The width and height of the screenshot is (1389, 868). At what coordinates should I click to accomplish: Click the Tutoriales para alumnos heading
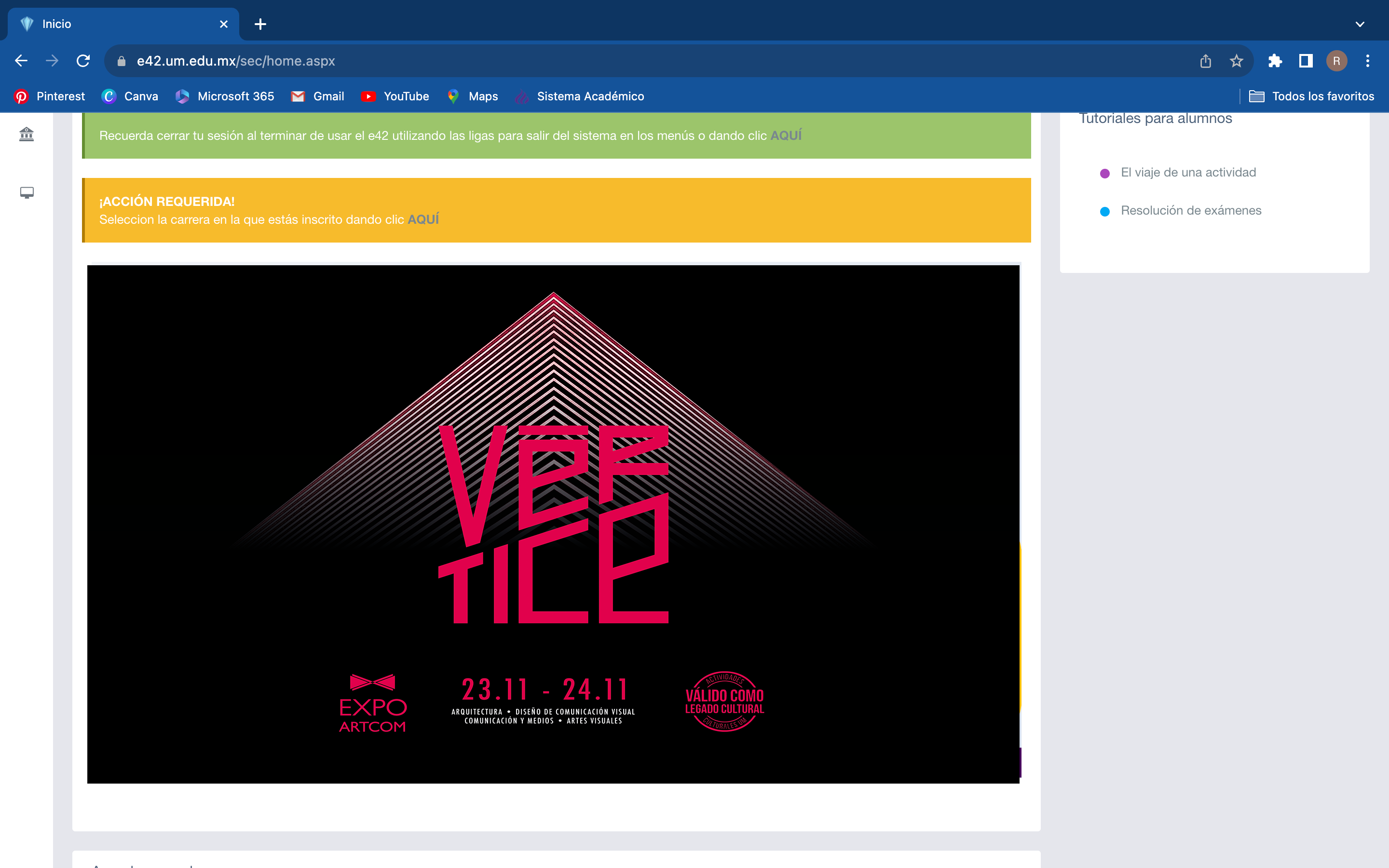pos(1156,118)
